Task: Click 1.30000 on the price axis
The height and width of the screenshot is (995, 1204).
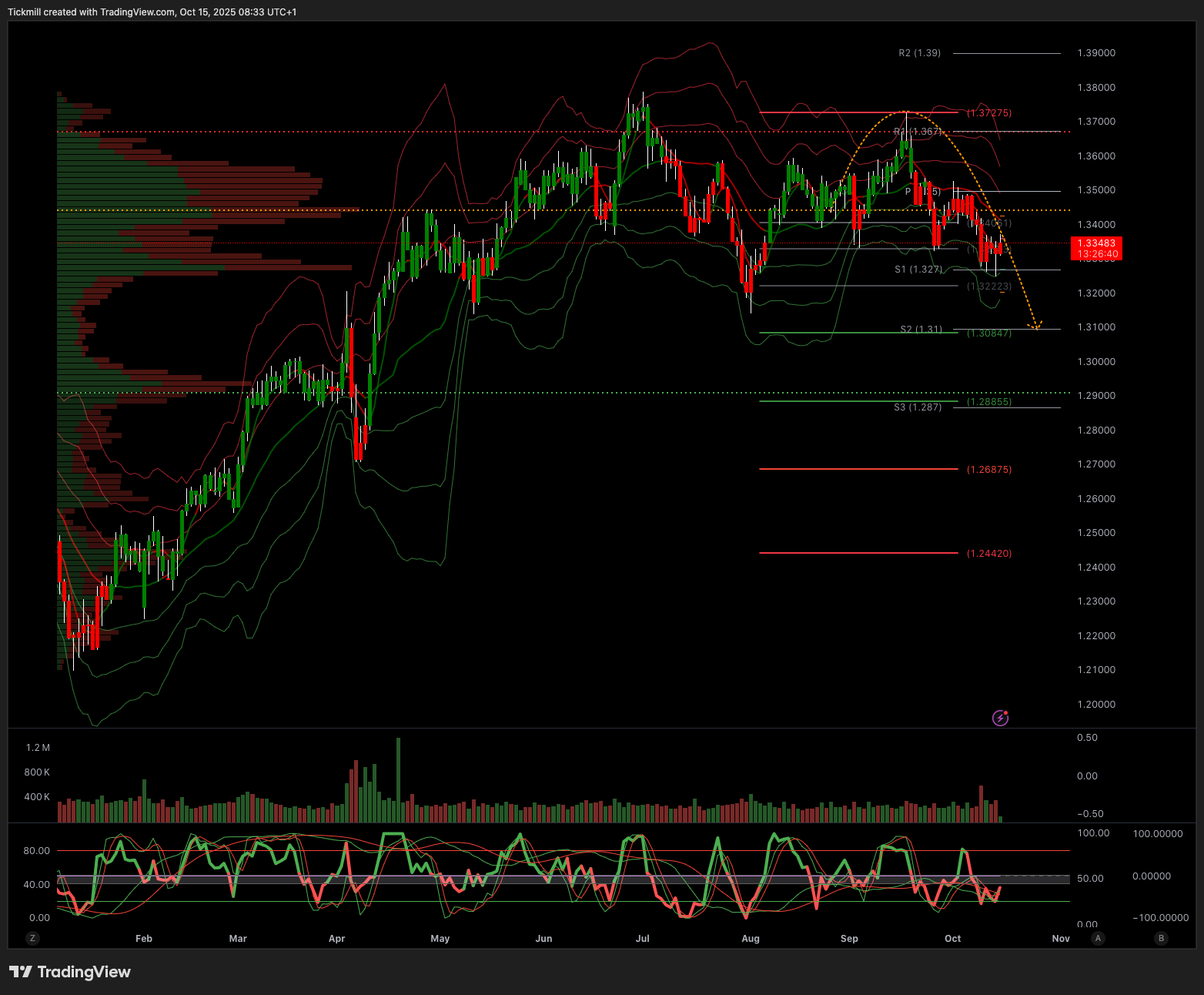Action: click(1096, 362)
